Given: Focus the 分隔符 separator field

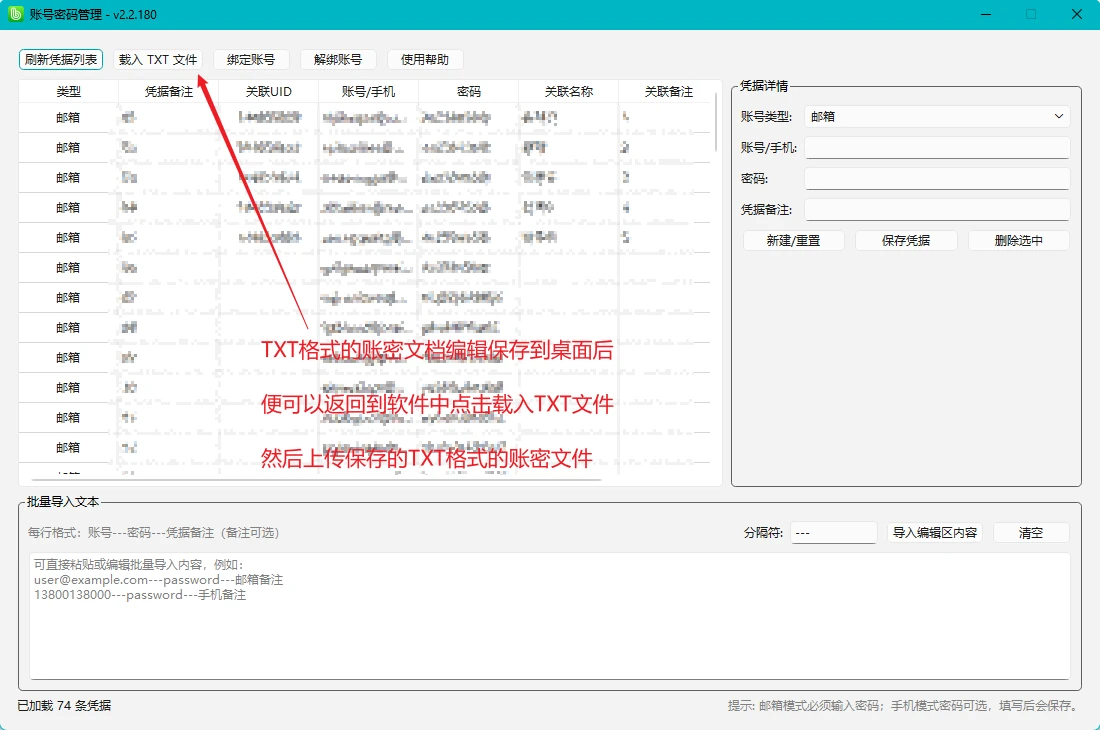Looking at the screenshot, I should coord(833,533).
